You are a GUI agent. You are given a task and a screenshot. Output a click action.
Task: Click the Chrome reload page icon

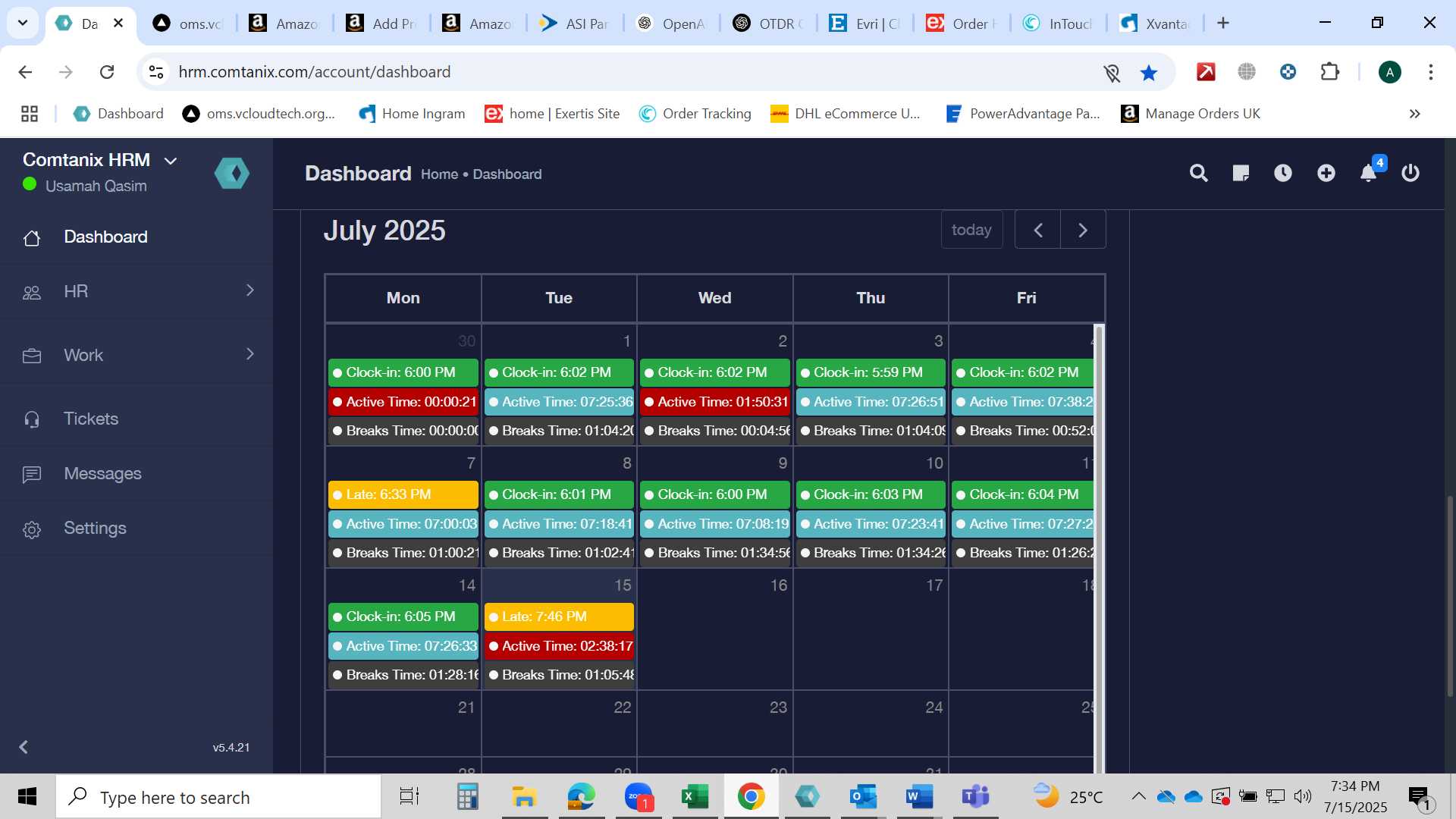pyautogui.click(x=107, y=72)
